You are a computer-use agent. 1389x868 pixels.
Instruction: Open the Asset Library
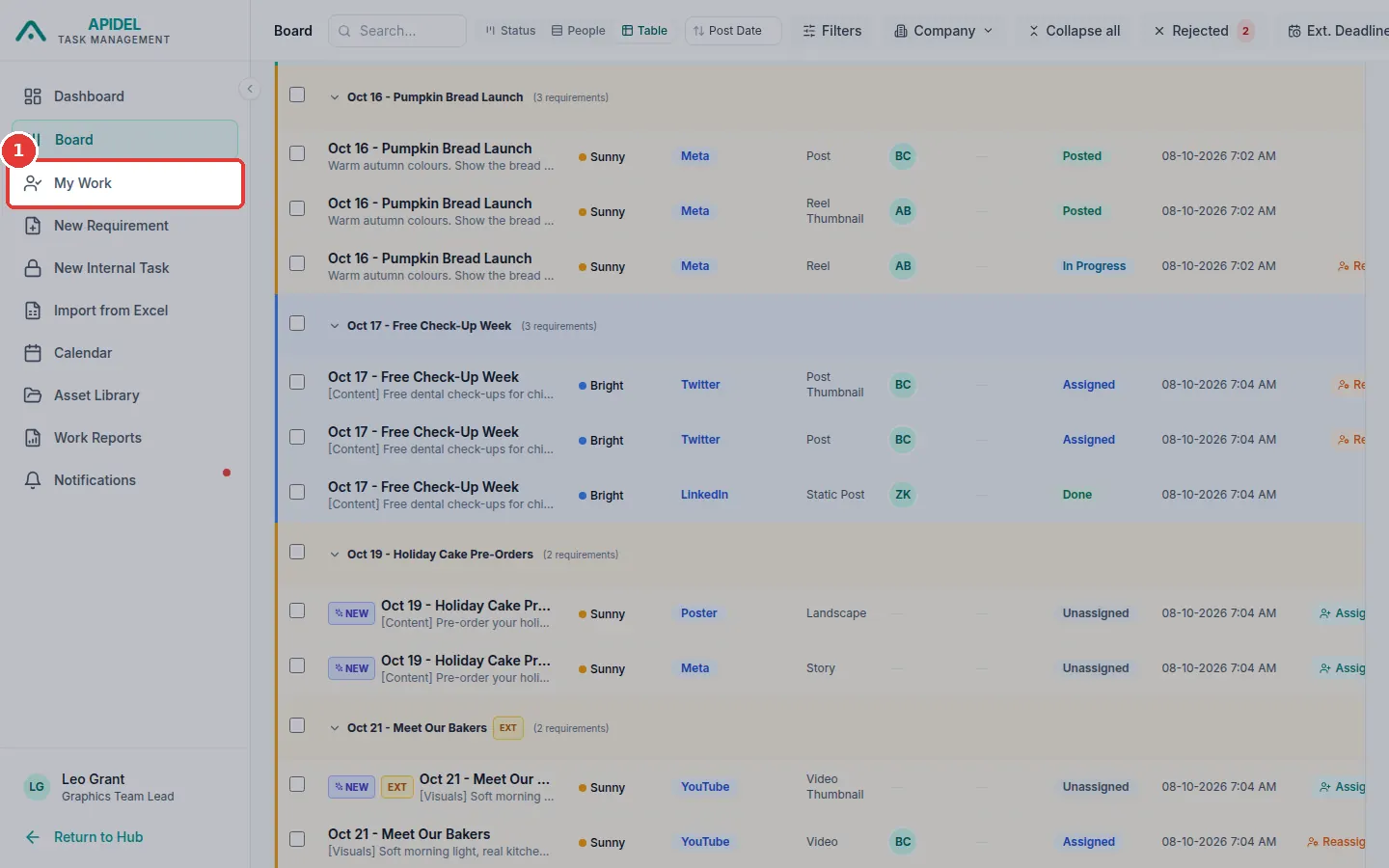[124, 395]
